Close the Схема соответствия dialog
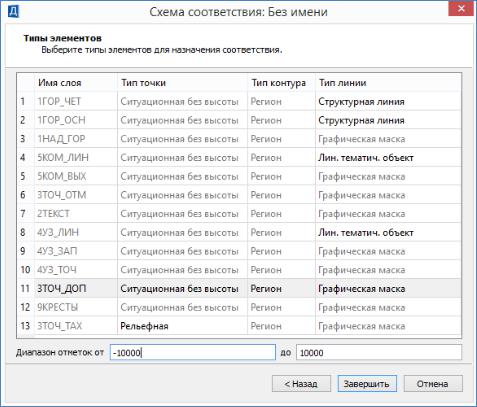 [x=461, y=8]
